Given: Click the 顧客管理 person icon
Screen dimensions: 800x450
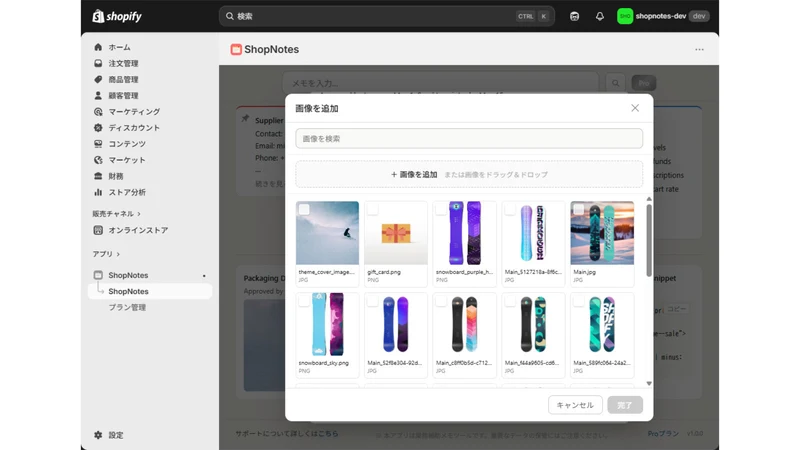Looking at the screenshot, I should click(x=98, y=95).
